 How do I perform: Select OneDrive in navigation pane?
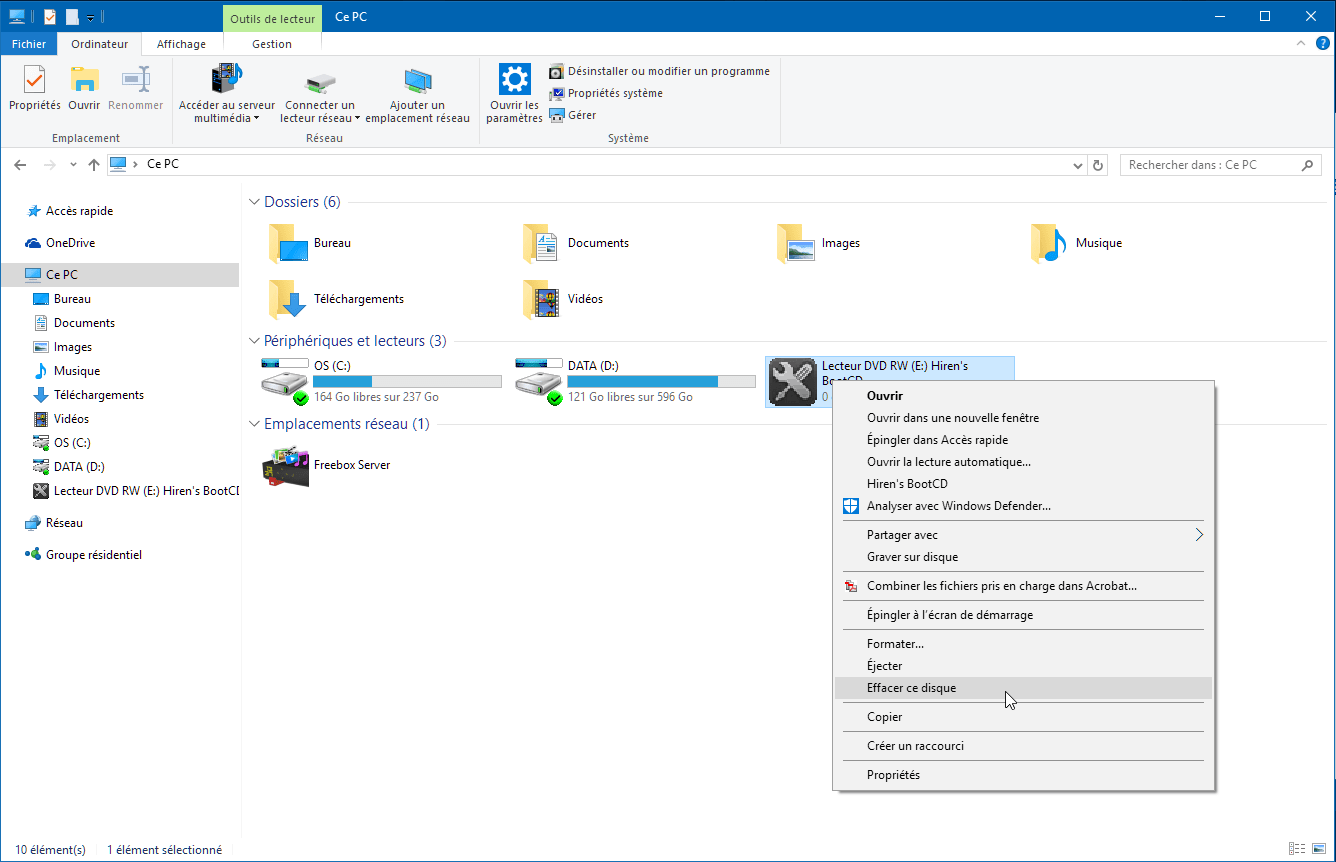pyautogui.click(x=70, y=243)
